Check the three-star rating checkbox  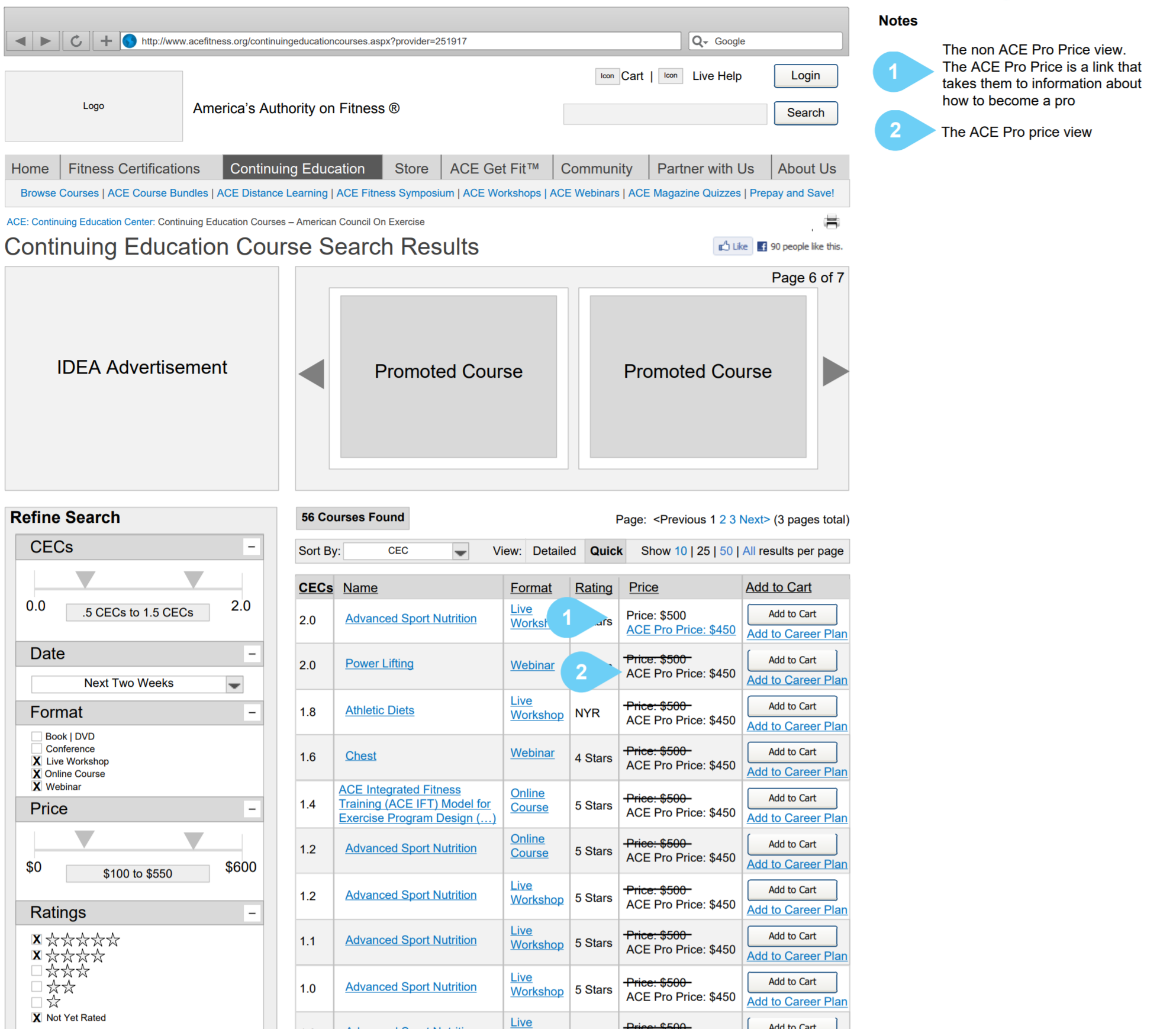click(37, 971)
